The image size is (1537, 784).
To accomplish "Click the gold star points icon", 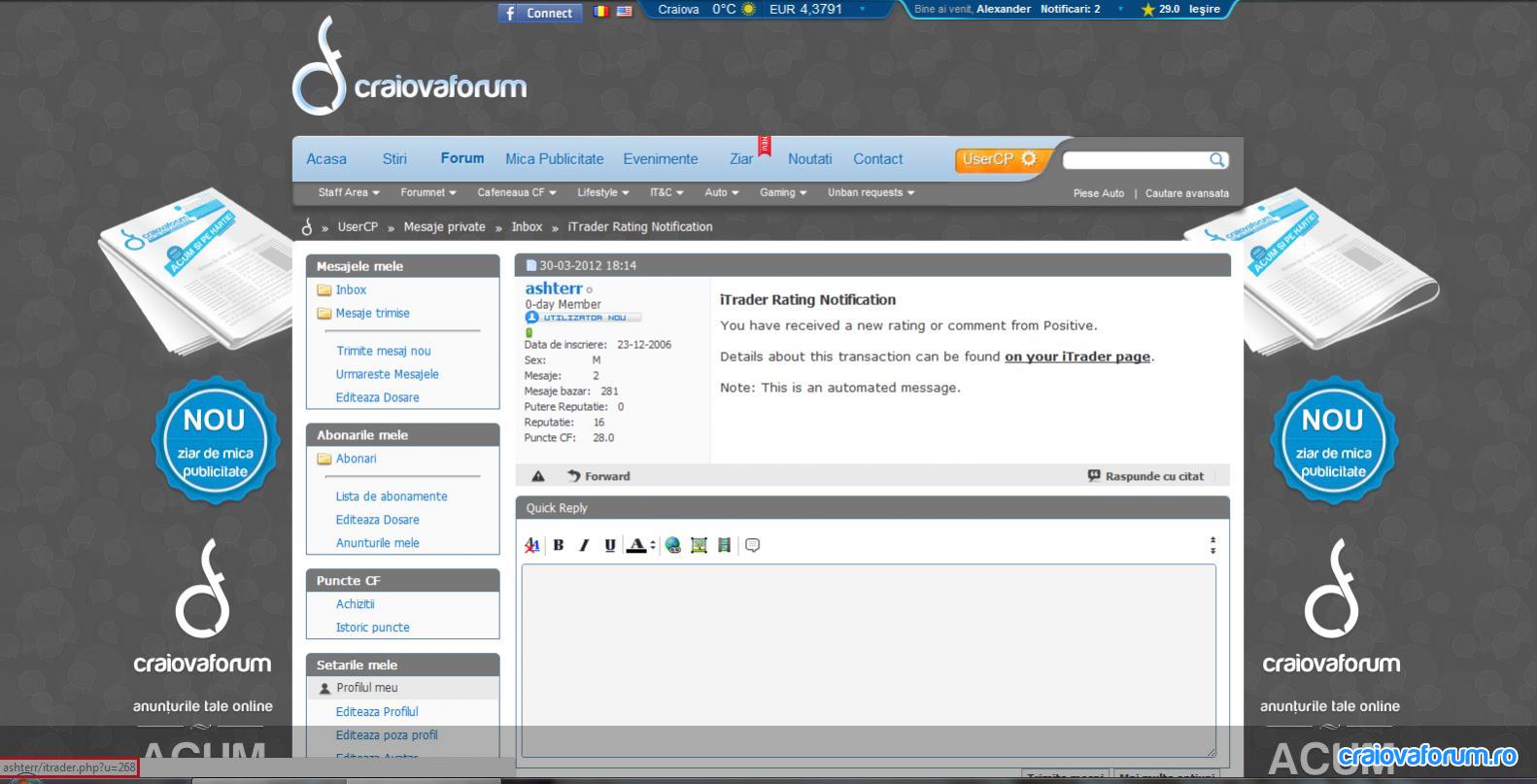I will (x=1148, y=10).
